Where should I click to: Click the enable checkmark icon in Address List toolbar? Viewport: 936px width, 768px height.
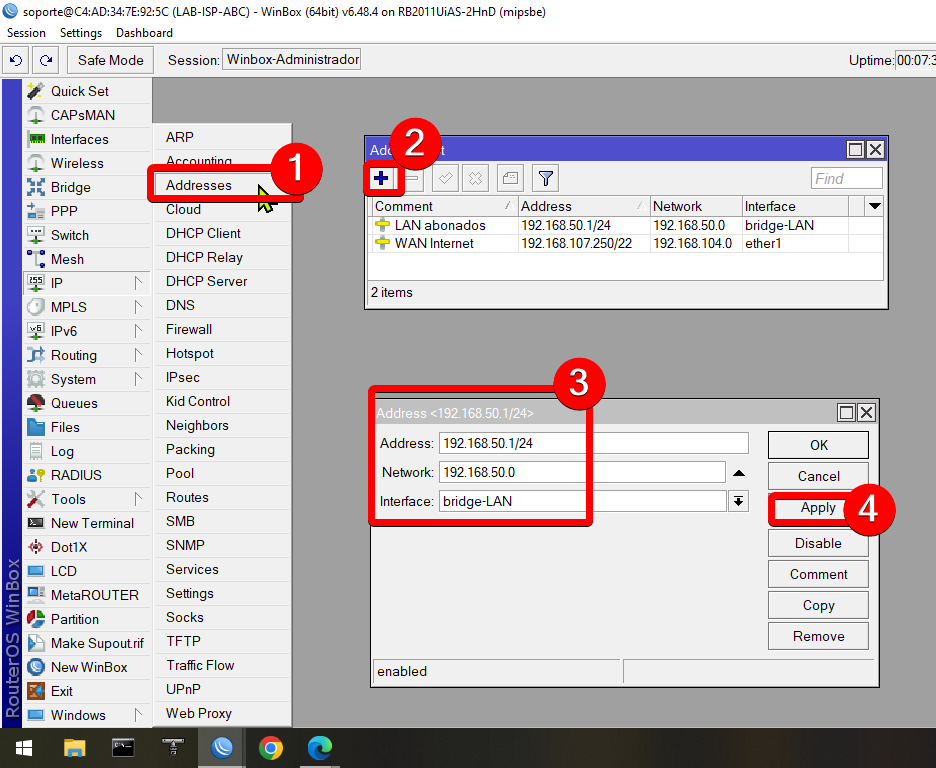tap(444, 177)
